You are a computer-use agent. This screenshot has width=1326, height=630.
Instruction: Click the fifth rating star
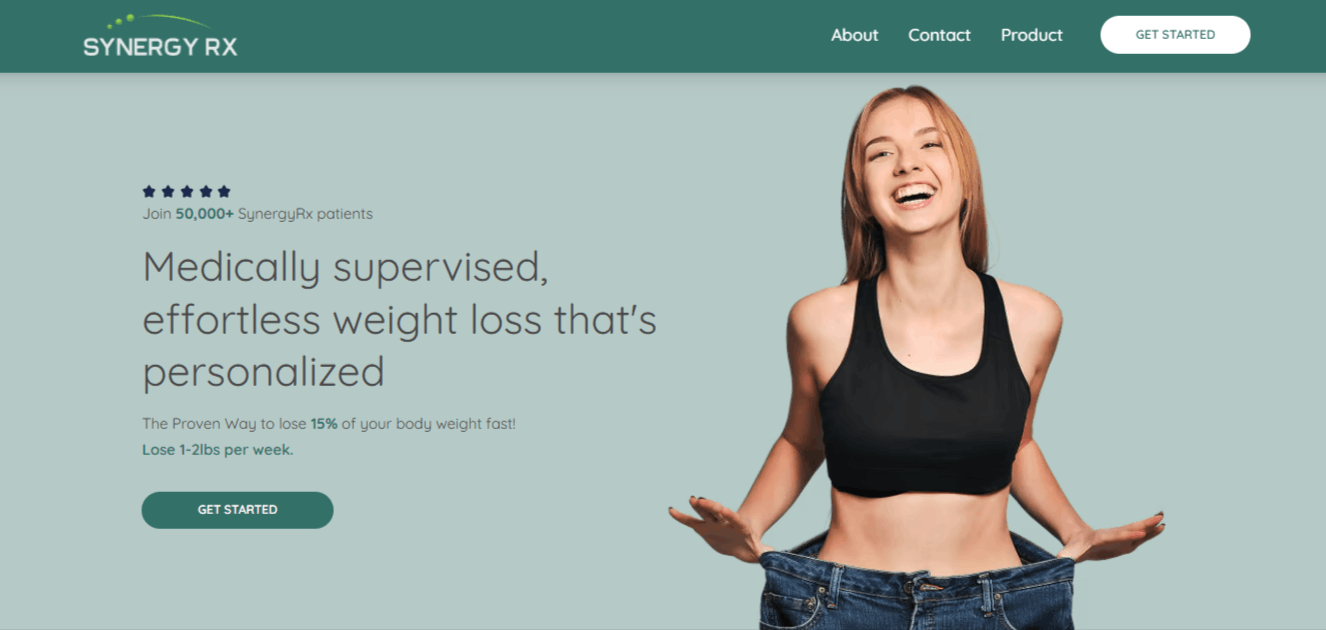224,191
